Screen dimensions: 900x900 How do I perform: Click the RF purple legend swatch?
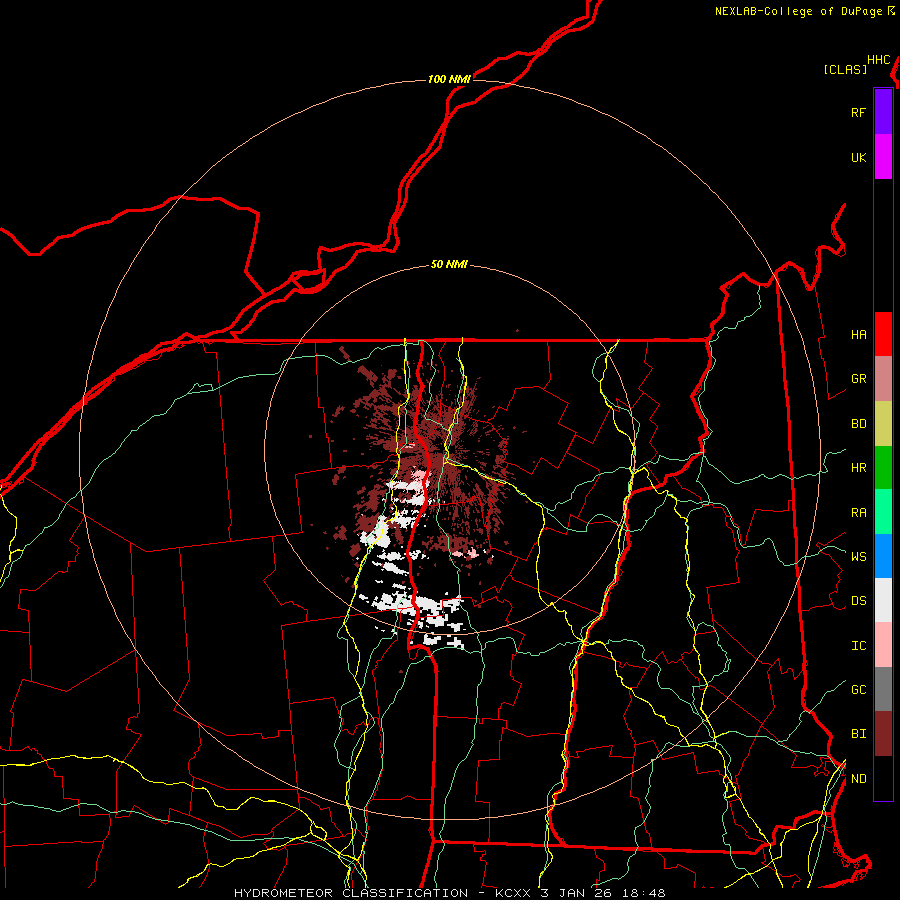(883, 112)
